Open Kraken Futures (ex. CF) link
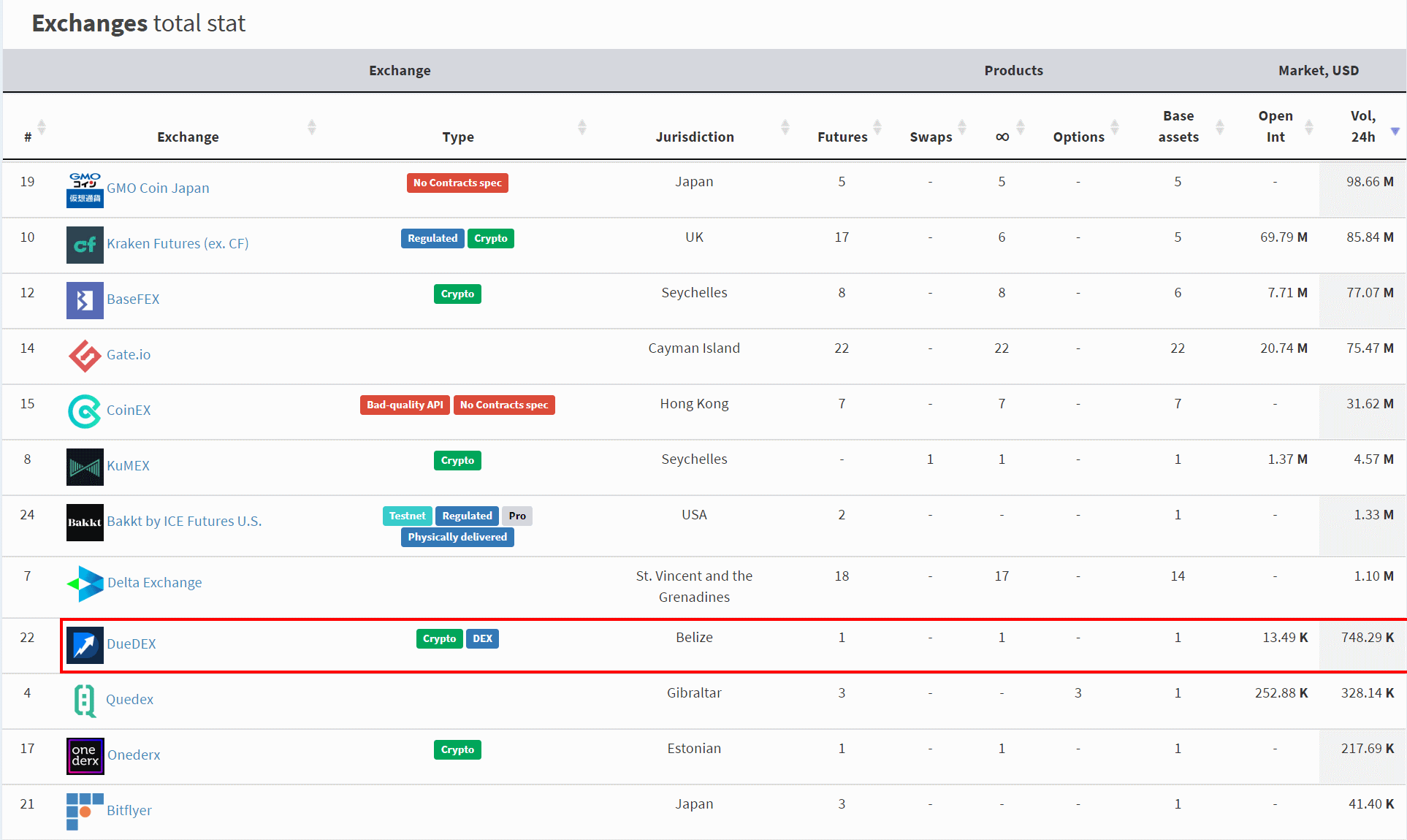This screenshot has width=1407, height=840. tap(178, 243)
